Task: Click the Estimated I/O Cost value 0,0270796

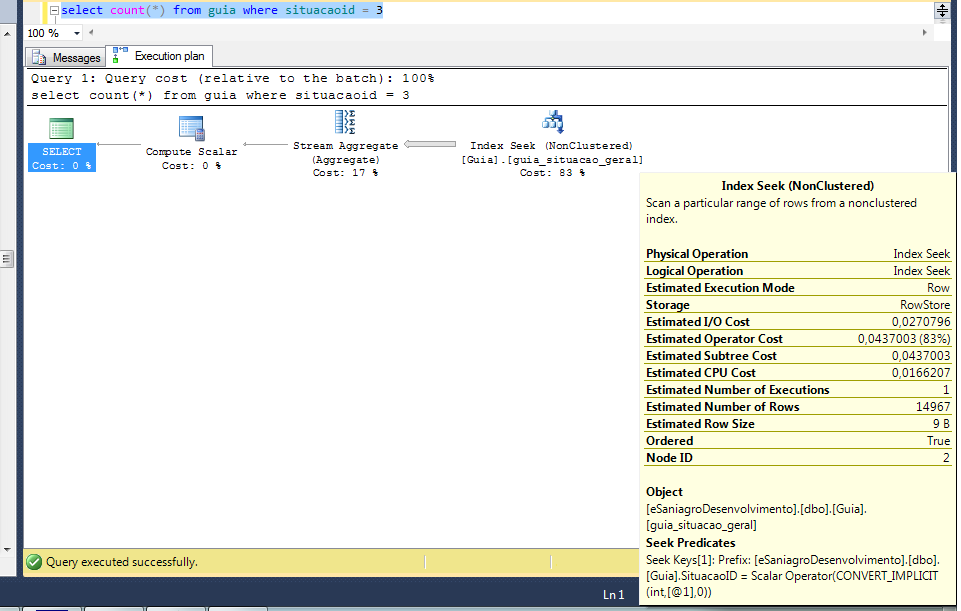Action: tap(921, 322)
